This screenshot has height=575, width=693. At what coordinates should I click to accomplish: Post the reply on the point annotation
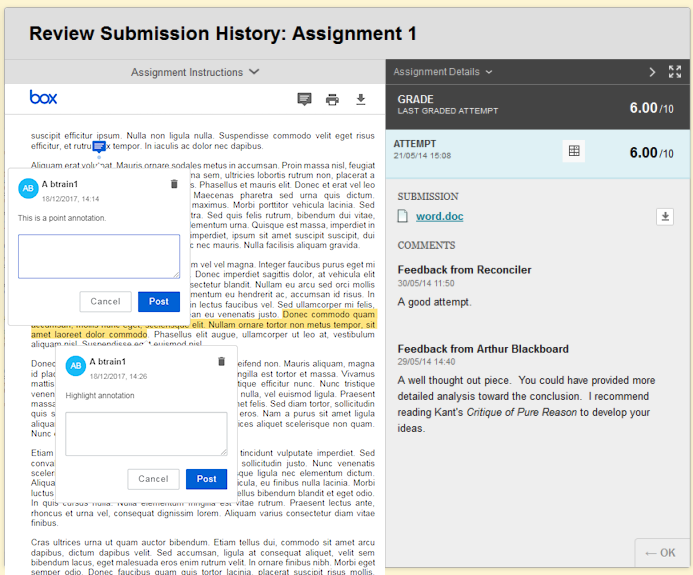coord(159,301)
